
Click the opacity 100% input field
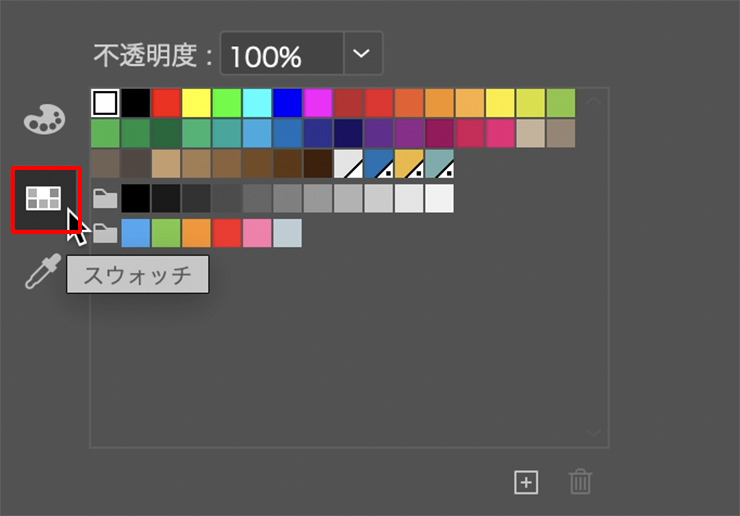[x=280, y=55]
